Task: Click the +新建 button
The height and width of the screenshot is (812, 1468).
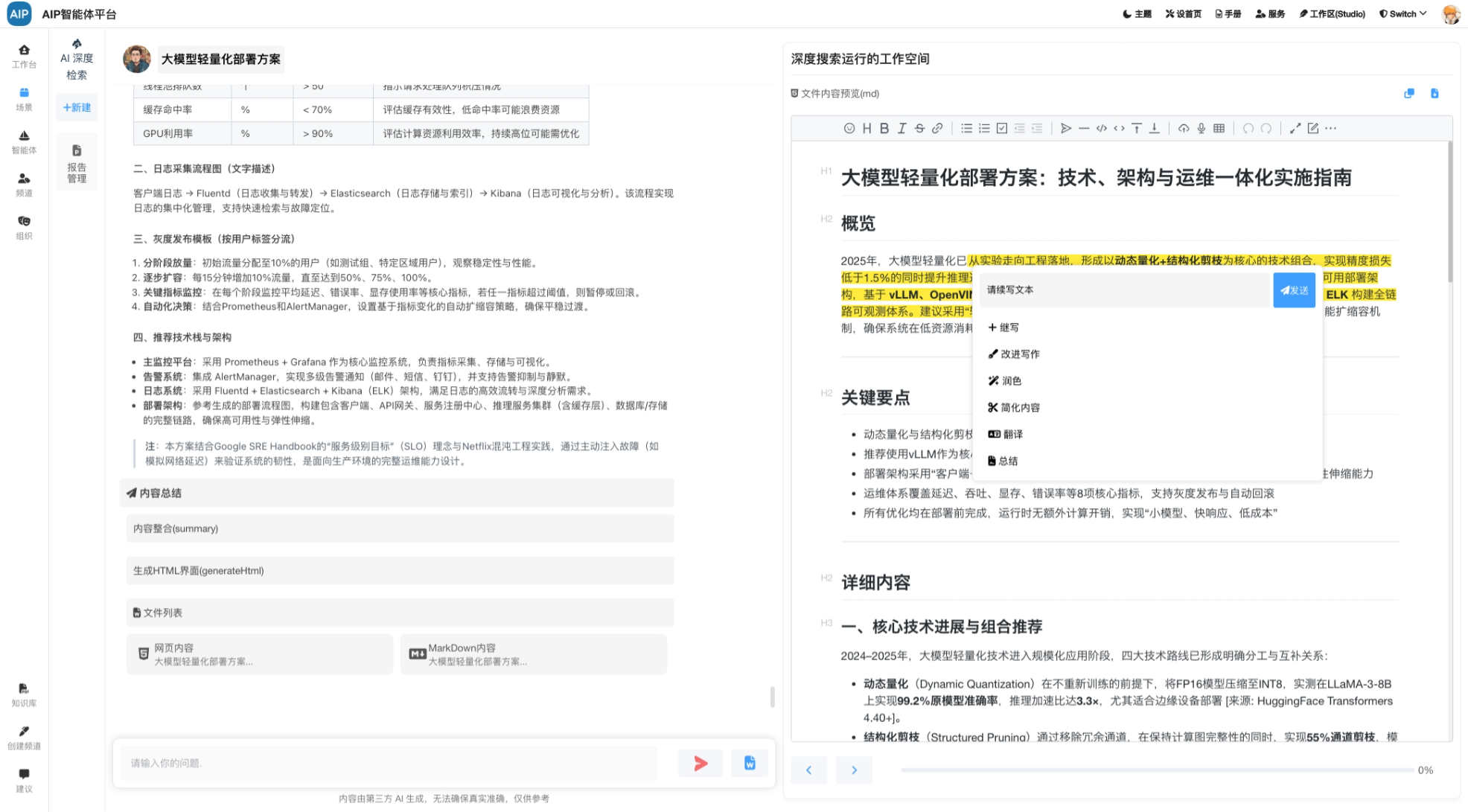Action: pyautogui.click(x=77, y=108)
